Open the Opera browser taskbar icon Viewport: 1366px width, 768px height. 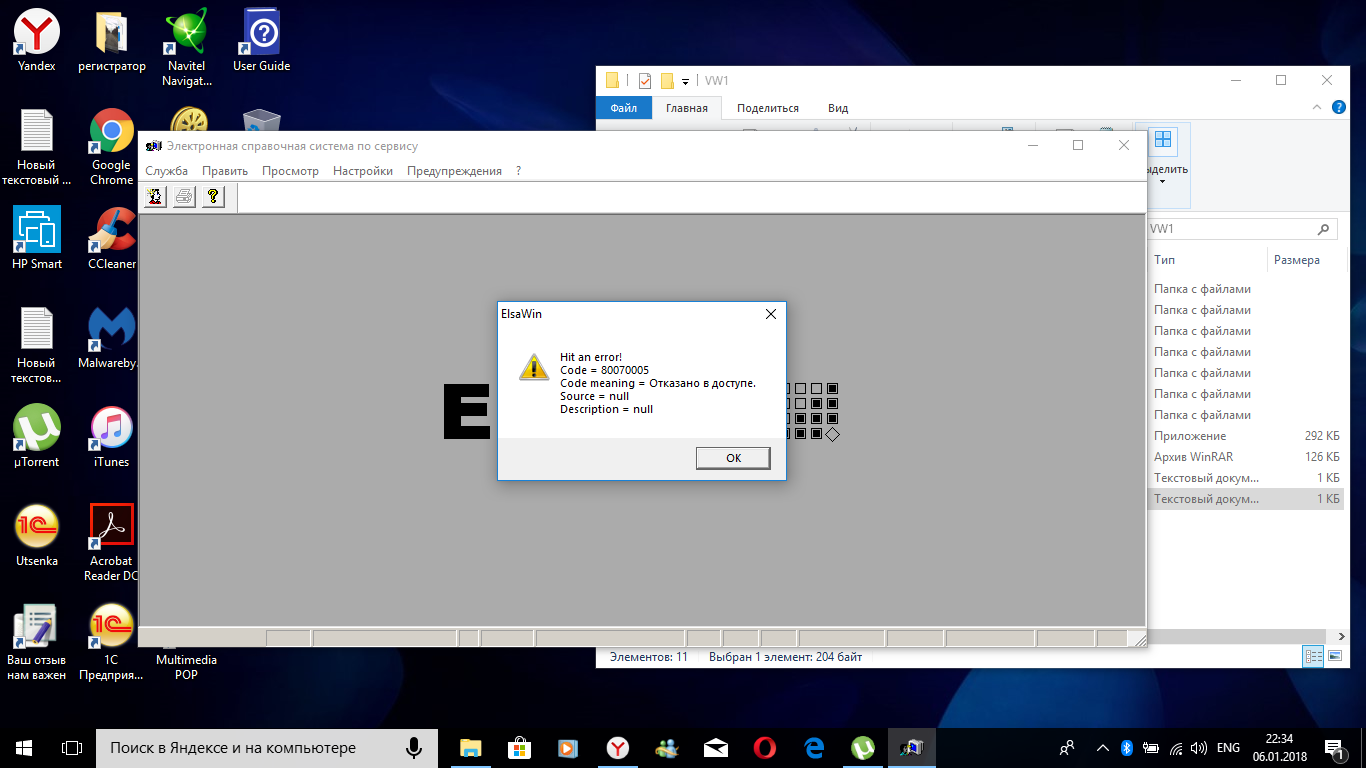(x=765, y=747)
